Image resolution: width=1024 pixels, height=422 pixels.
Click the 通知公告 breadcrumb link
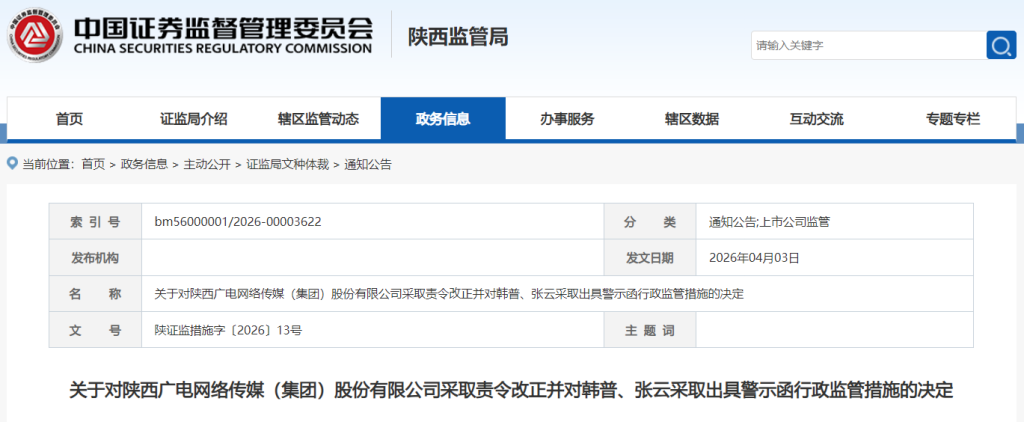tap(368, 164)
